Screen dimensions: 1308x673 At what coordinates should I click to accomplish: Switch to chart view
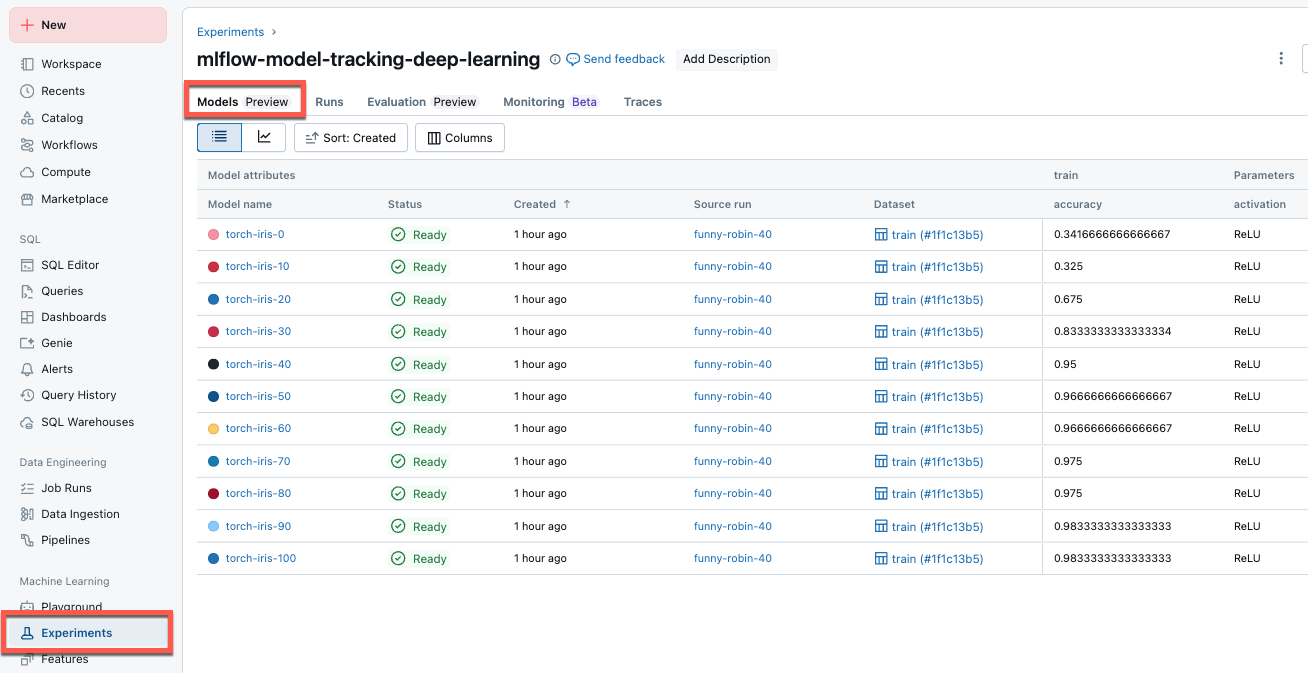(264, 137)
